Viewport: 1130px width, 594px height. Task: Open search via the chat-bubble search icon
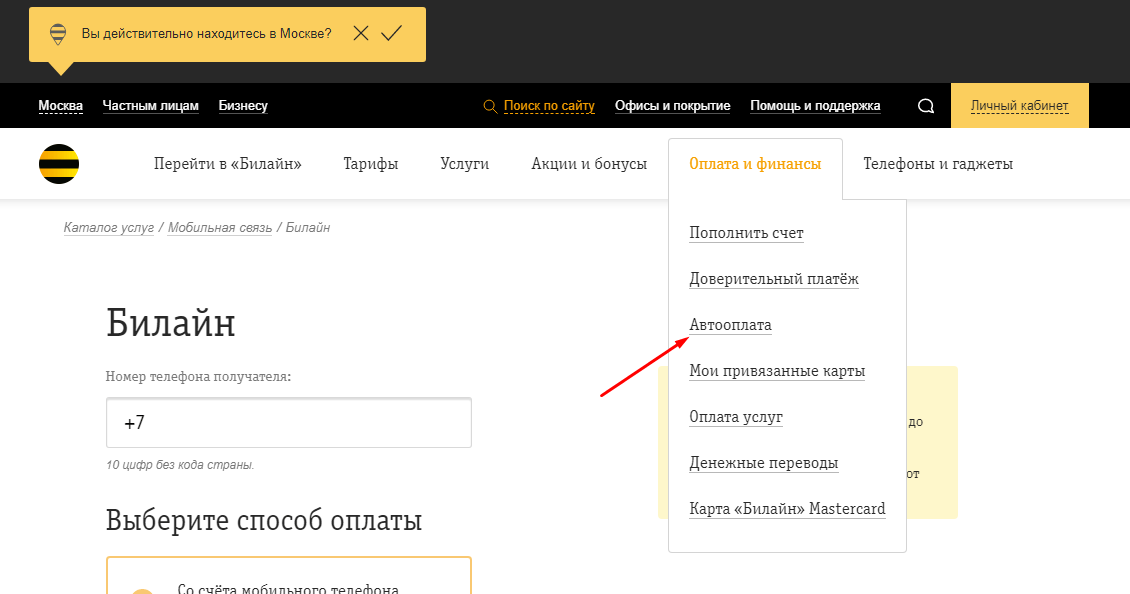coord(926,106)
